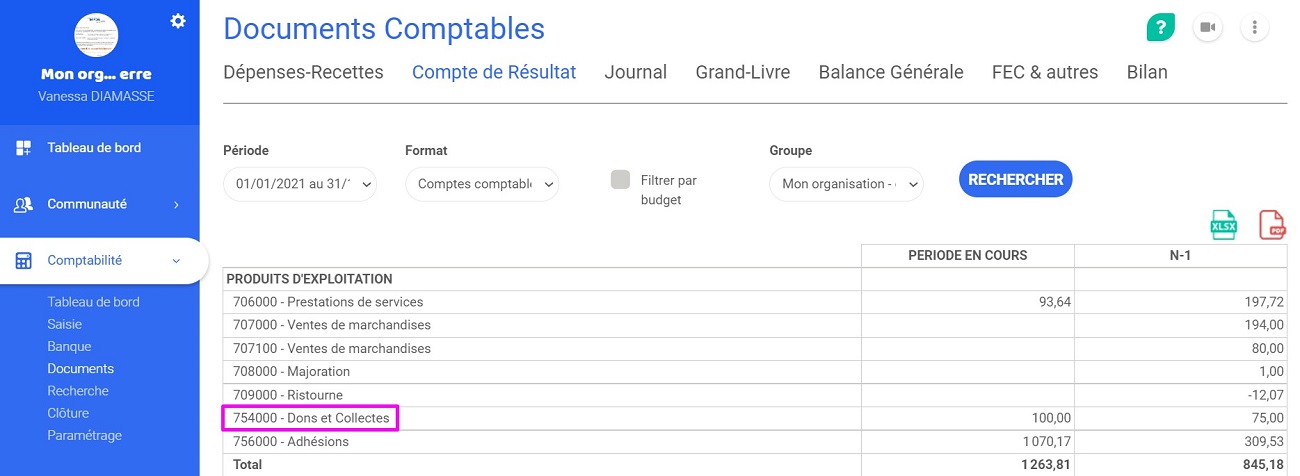This screenshot has height=476, width=1300.
Task: Click the RECHERCHER button
Action: point(1015,180)
